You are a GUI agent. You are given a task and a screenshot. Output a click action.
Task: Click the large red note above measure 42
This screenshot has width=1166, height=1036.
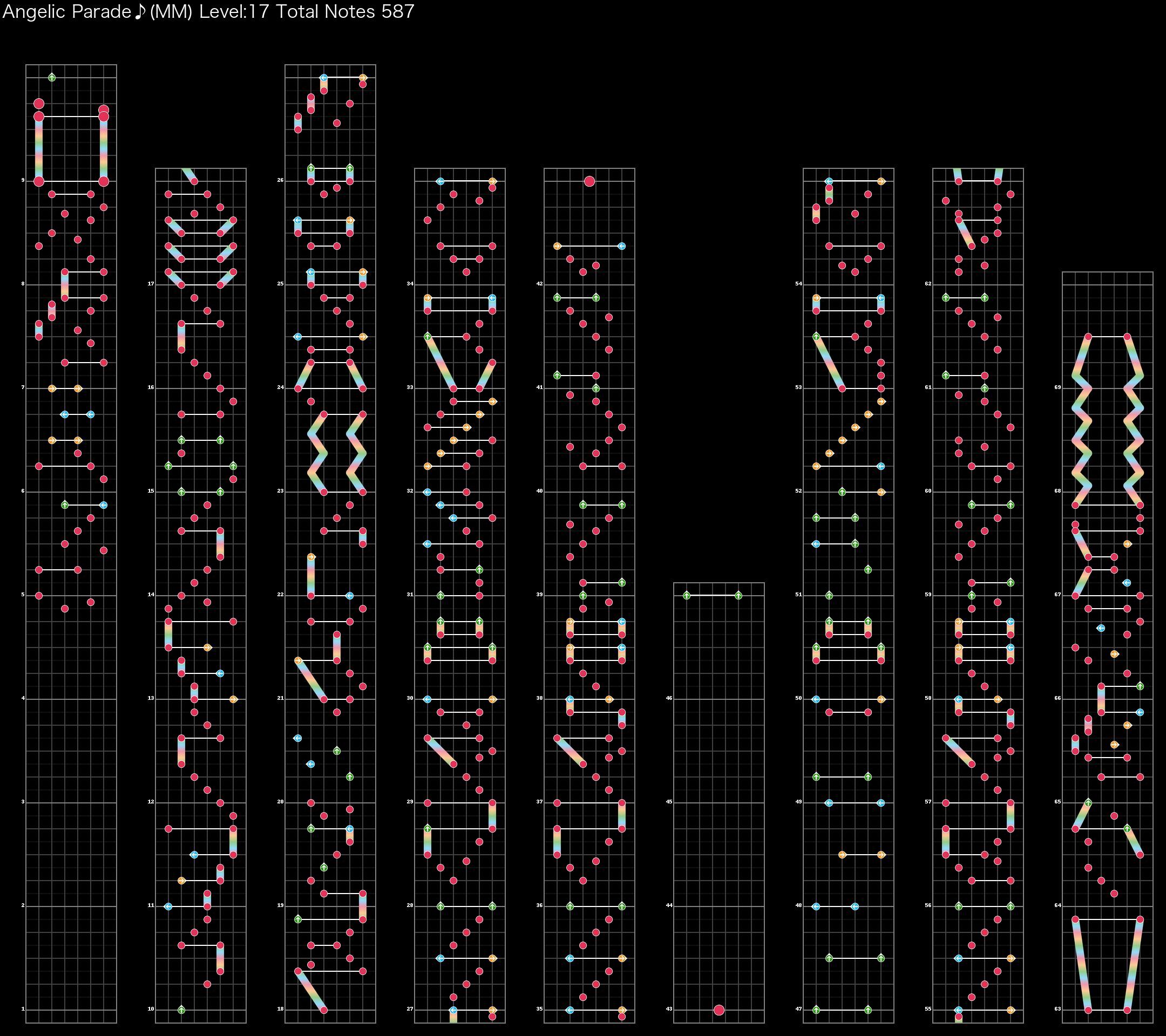point(589,181)
